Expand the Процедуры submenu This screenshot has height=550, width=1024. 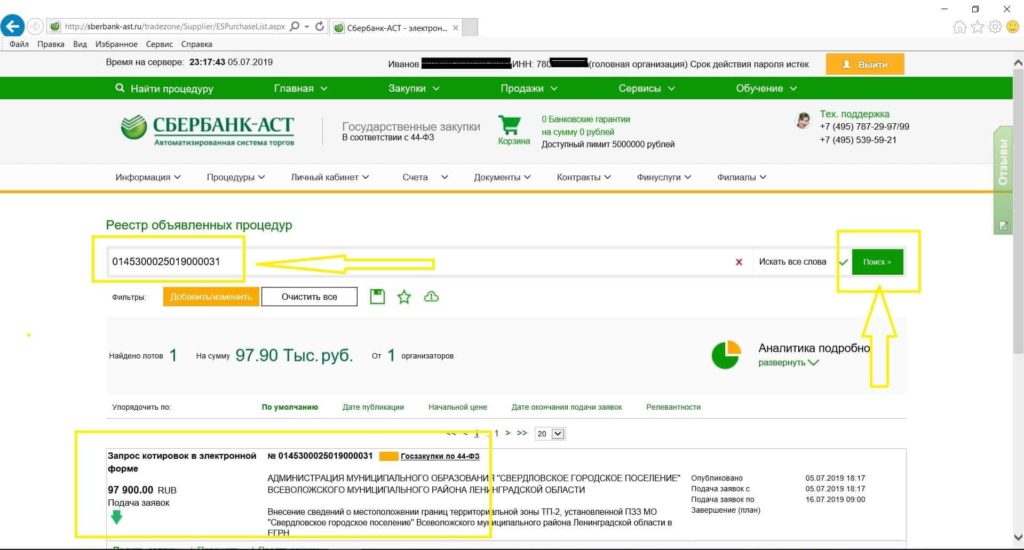coord(236,177)
